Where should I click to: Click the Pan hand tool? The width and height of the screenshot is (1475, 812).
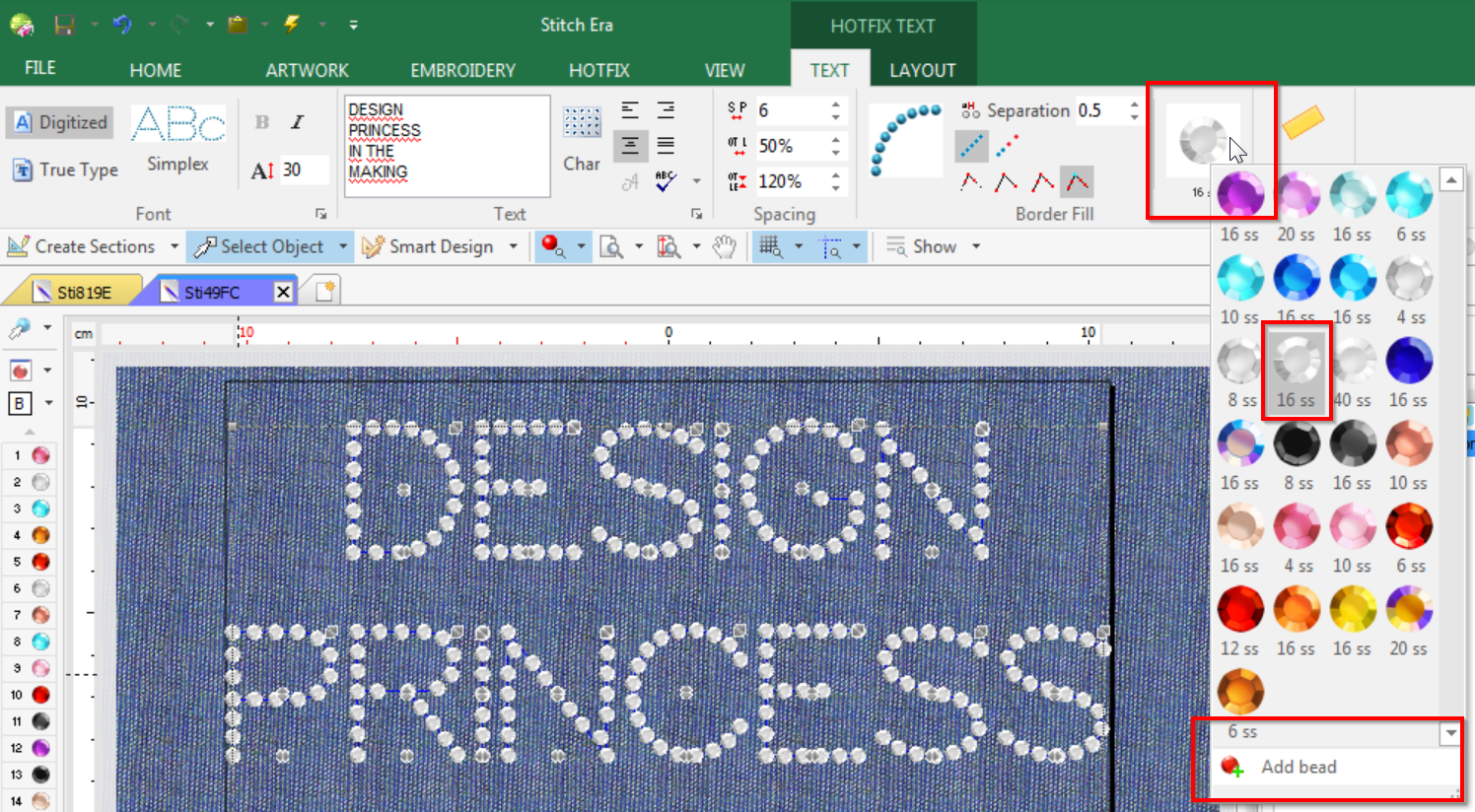coord(725,247)
